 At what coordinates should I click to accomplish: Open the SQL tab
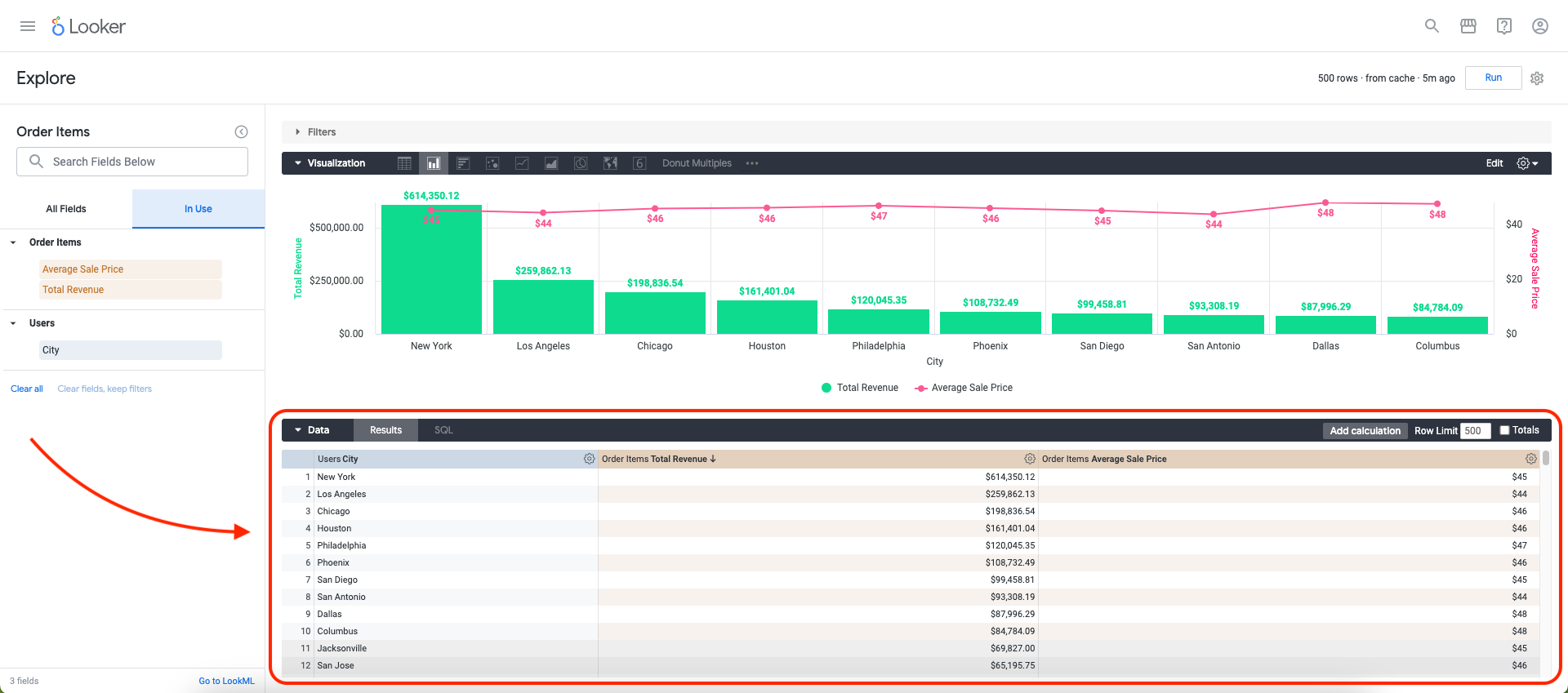tap(443, 430)
